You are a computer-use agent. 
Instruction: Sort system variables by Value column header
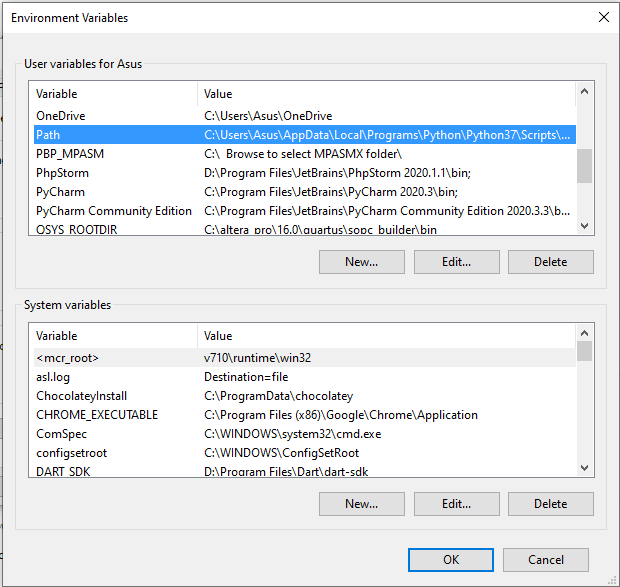point(385,336)
